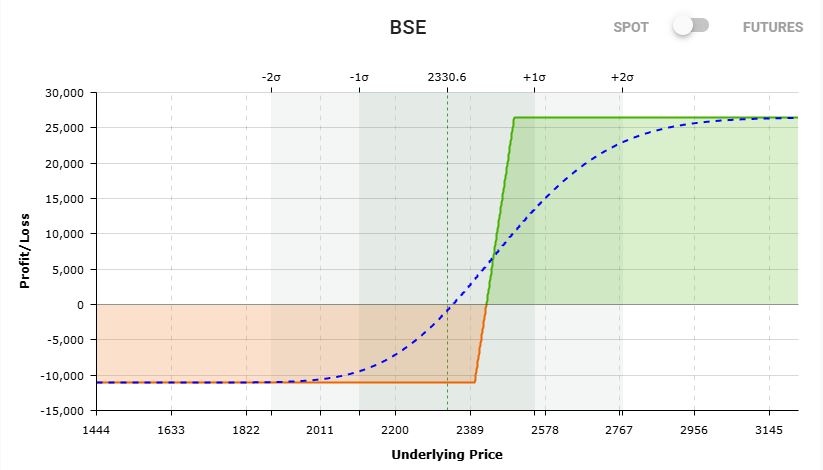Select the SPOT label
This screenshot has width=823, height=470.
point(632,28)
